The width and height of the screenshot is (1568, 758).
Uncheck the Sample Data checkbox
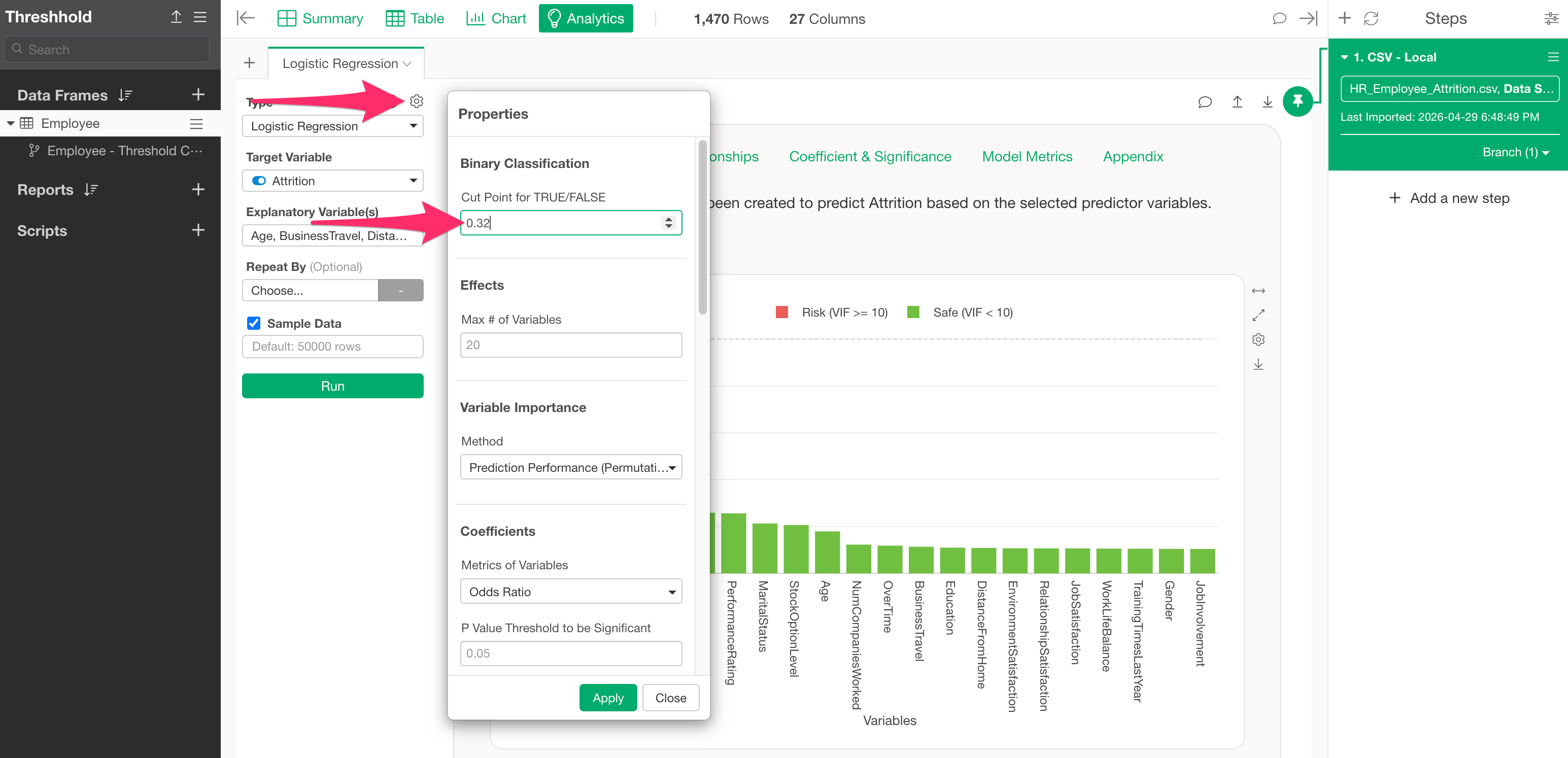pos(254,323)
